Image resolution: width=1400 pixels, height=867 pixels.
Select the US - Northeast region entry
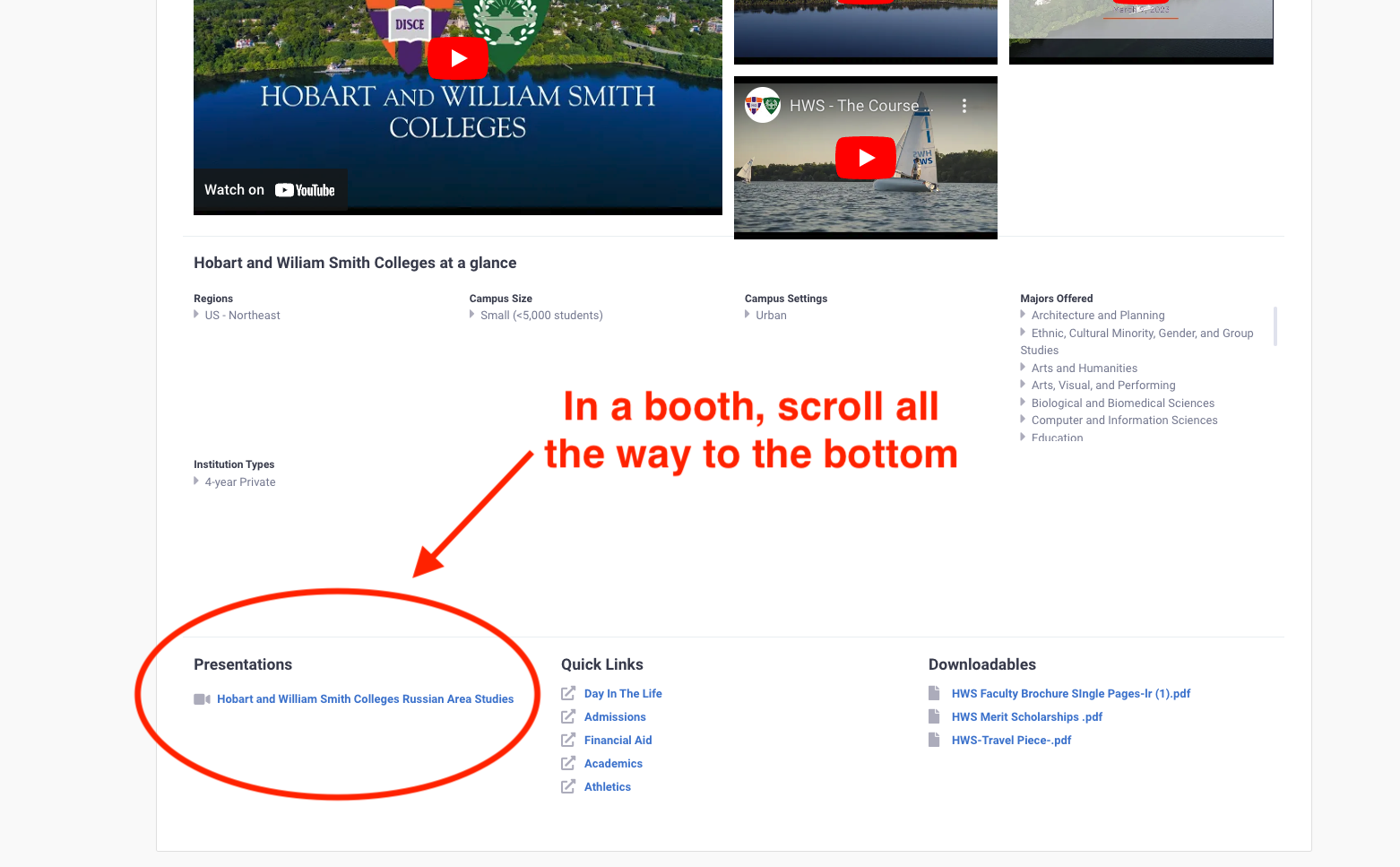pyautogui.click(x=242, y=316)
